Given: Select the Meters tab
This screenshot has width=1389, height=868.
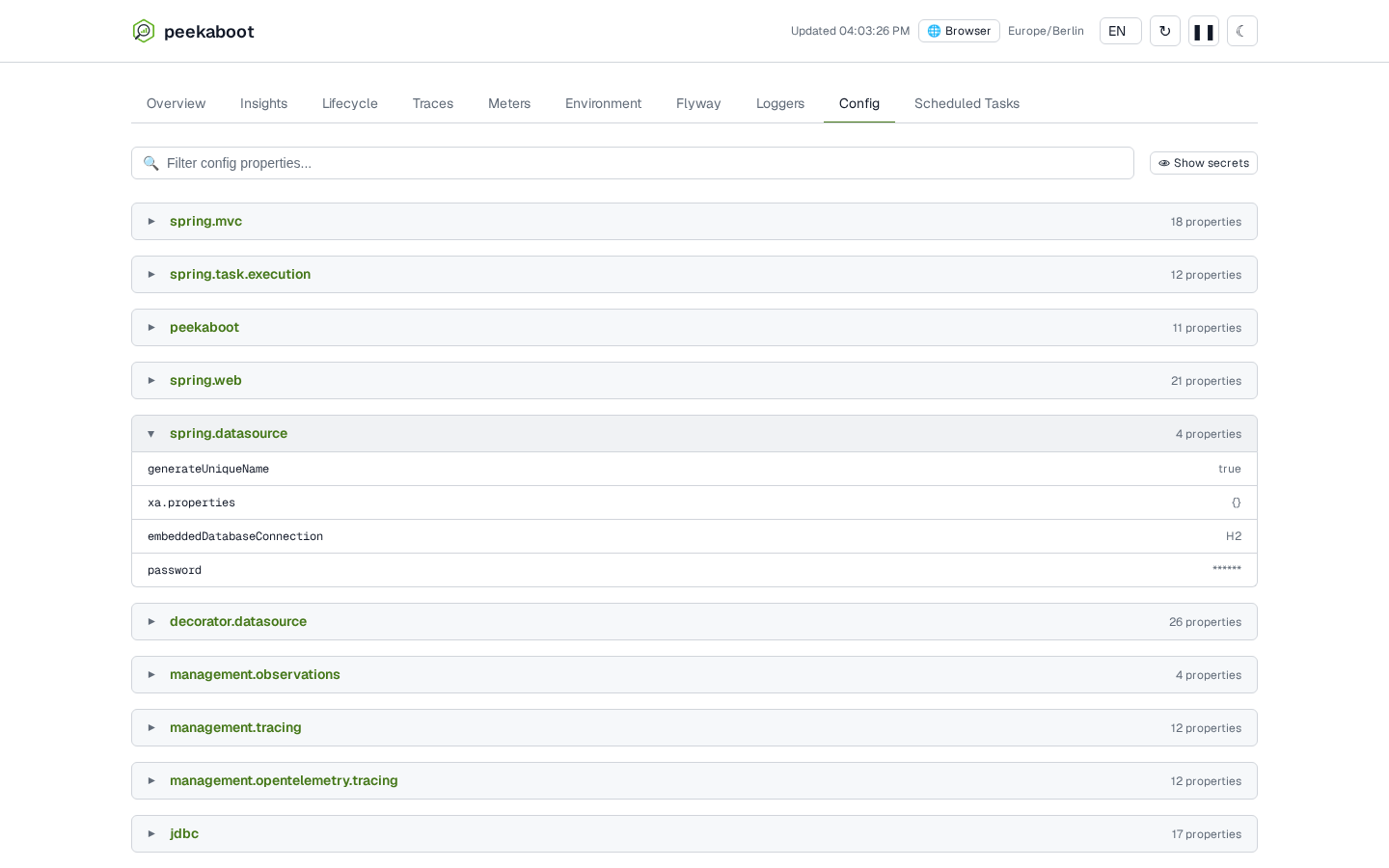Looking at the screenshot, I should point(509,103).
